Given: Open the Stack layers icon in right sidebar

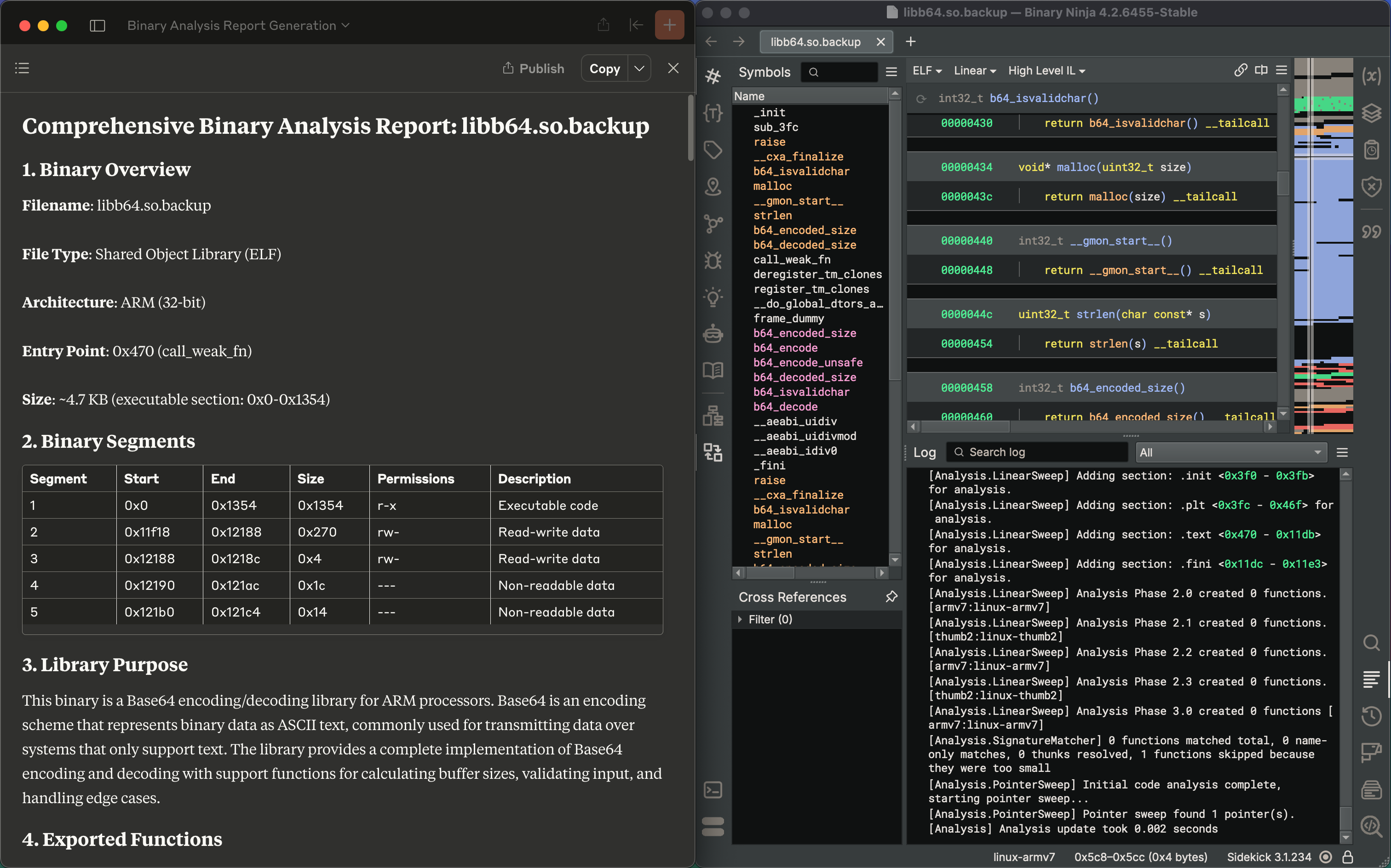Looking at the screenshot, I should [x=1371, y=113].
